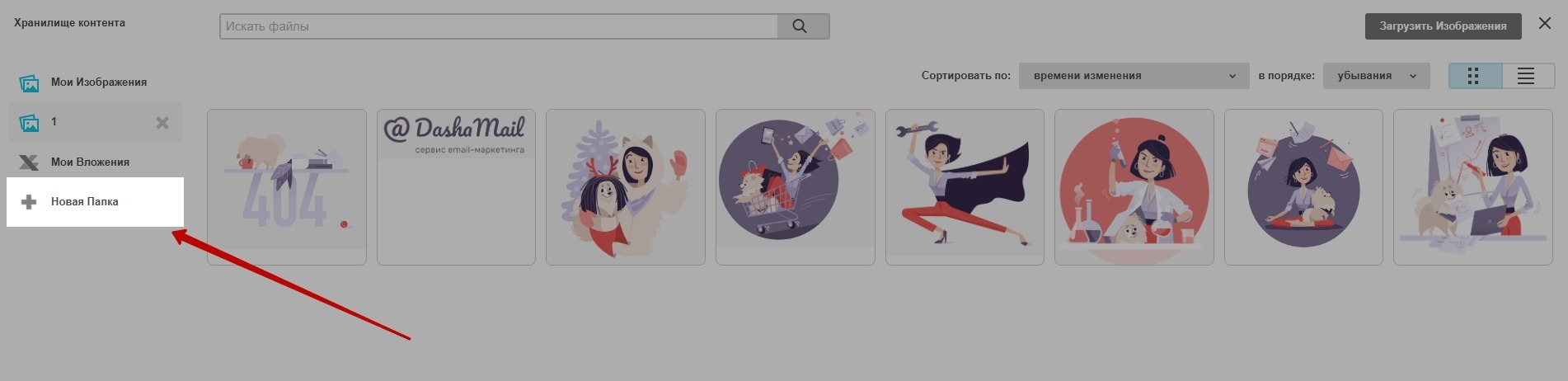Screen dimensions: 1568x381
Task: Open the убывания order dropdown
Action: [x=1376, y=76]
